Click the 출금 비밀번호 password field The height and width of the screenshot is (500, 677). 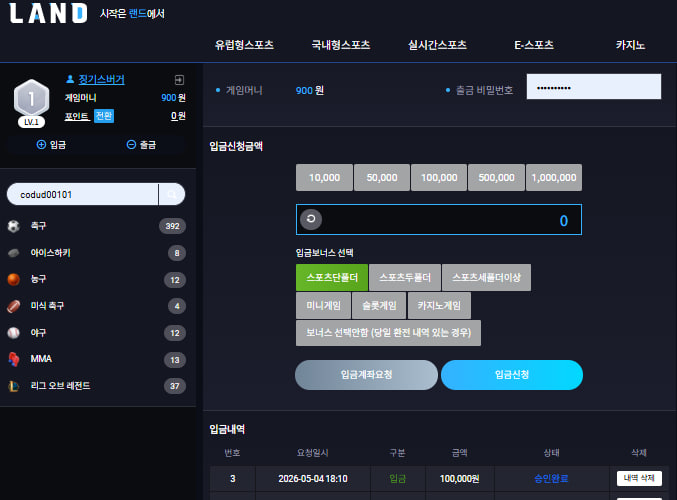coord(594,87)
